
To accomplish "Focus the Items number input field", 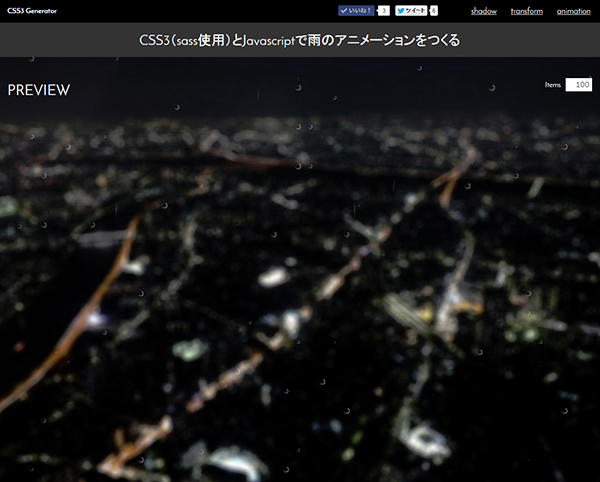I will (578, 85).
